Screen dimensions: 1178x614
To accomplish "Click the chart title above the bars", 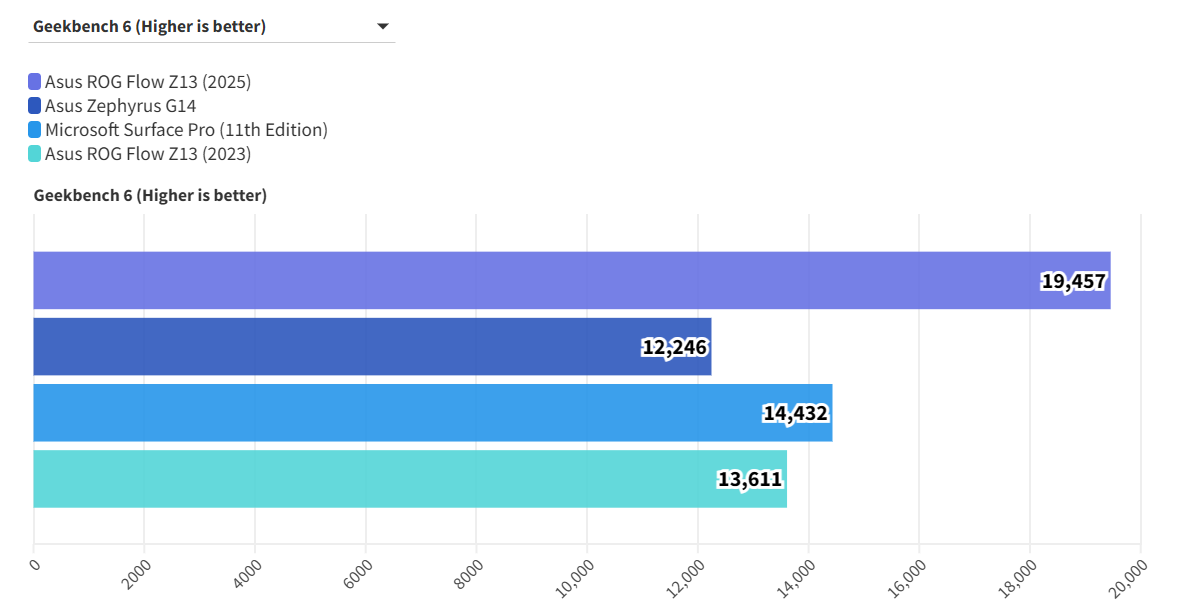I will (x=150, y=196).
